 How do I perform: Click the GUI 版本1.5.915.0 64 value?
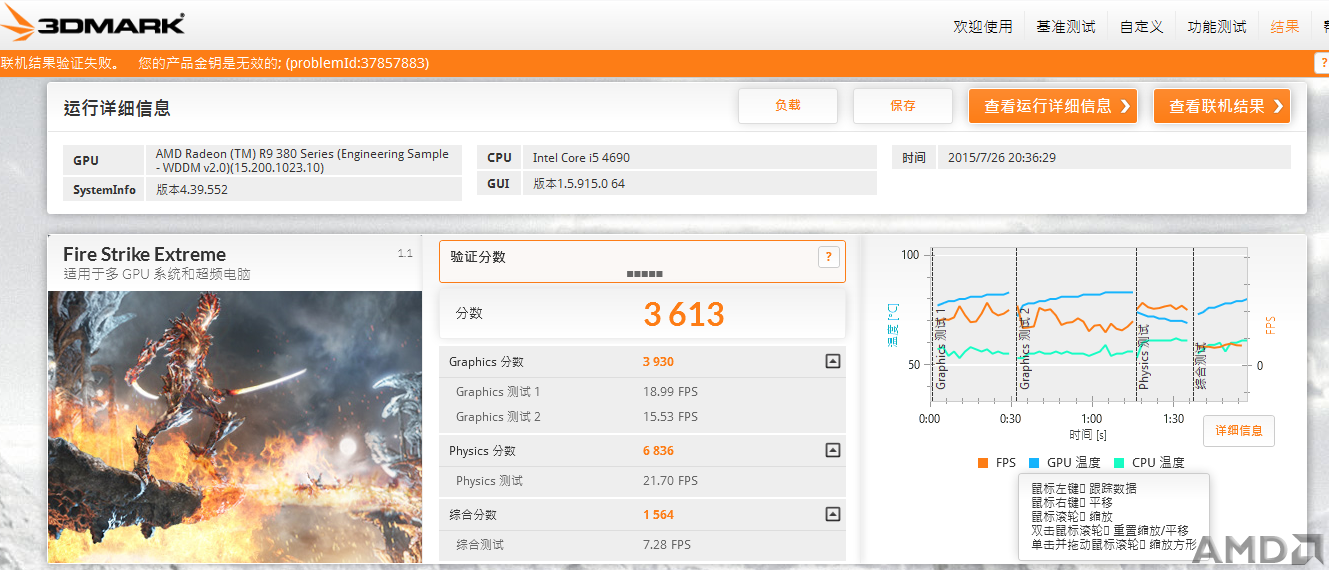click(x=699, y=183)
